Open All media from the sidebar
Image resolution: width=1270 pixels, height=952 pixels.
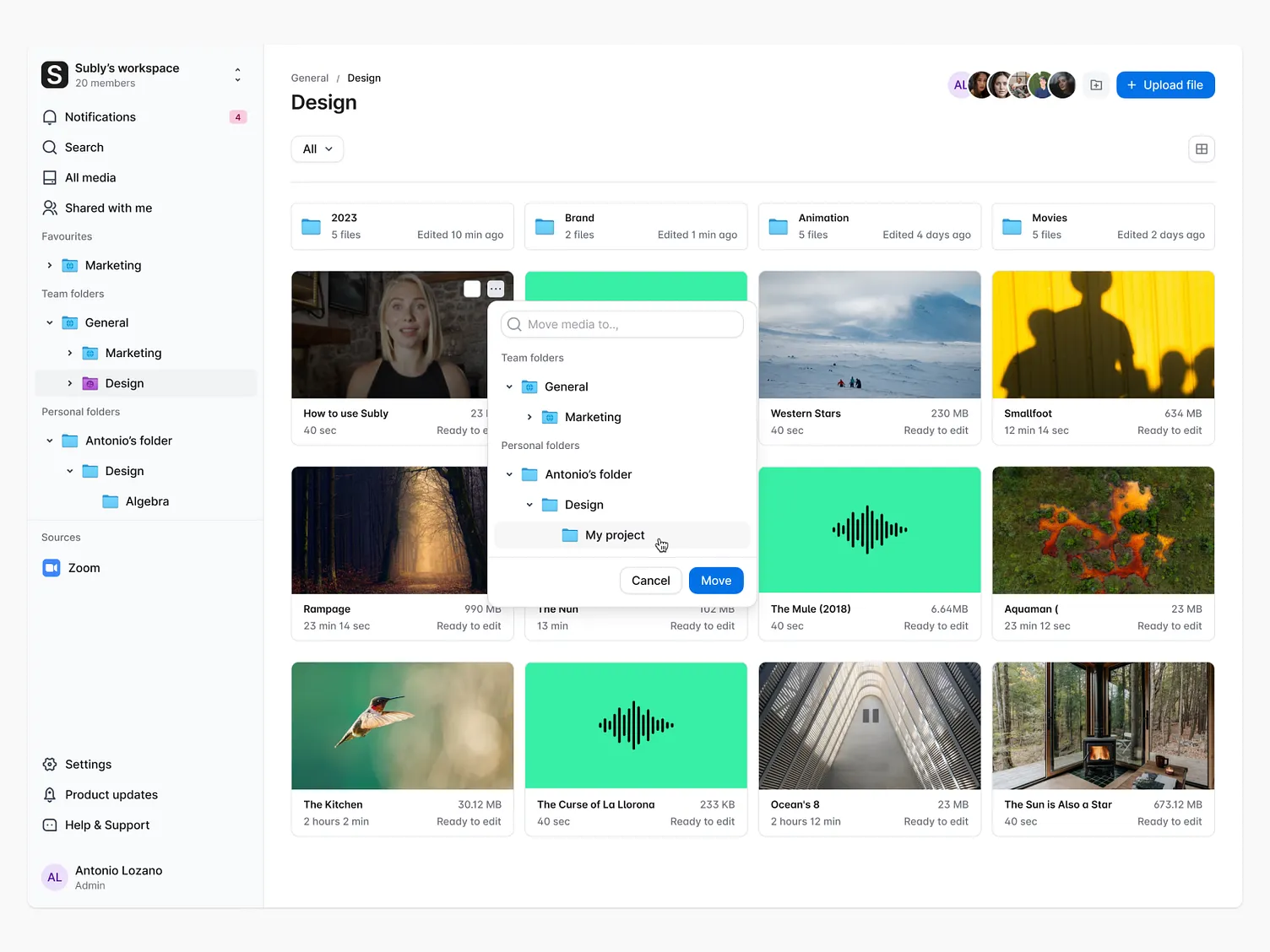coord(49,177)
